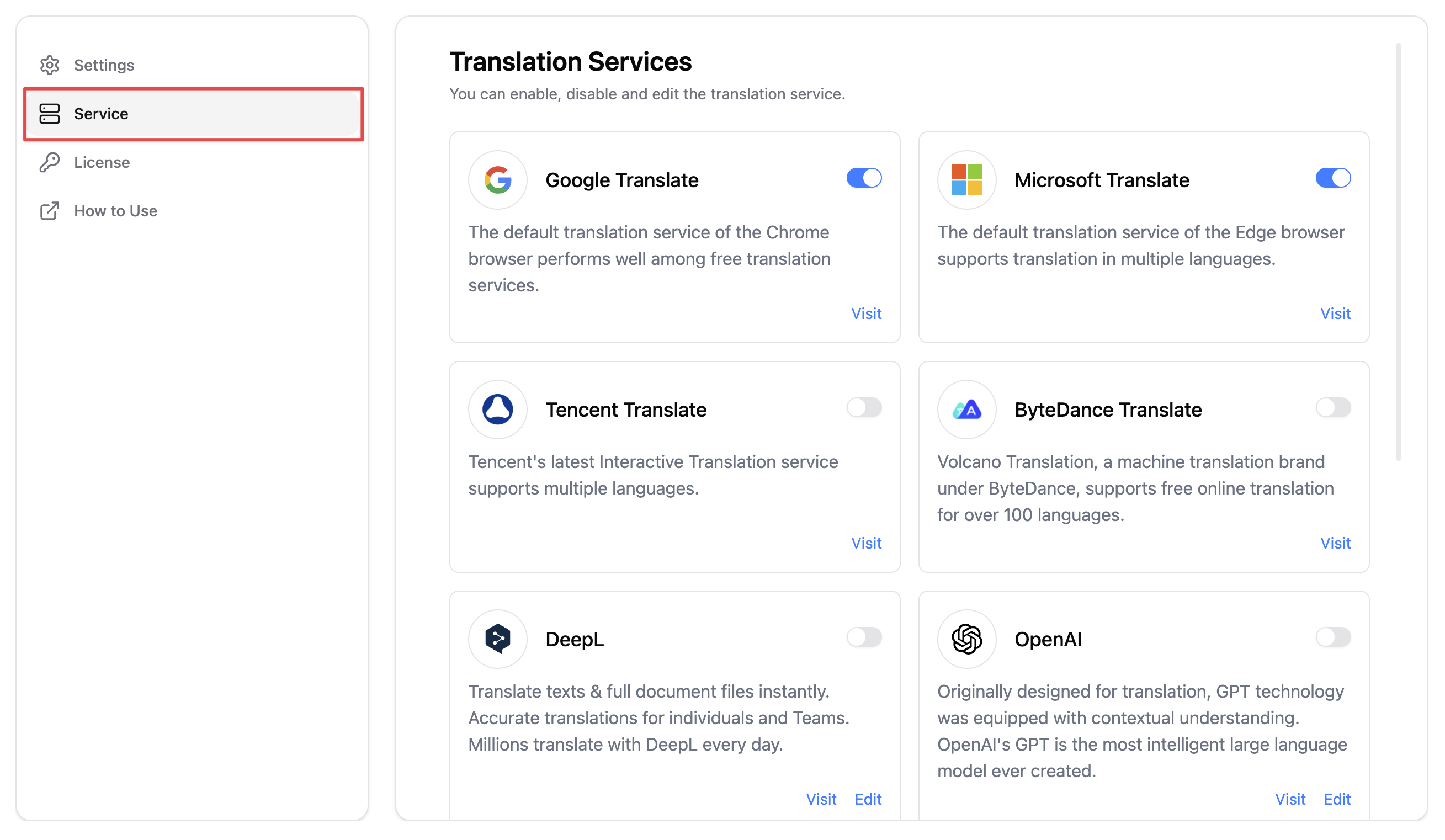Enable the Tencent Translate toggle

click(x=864, y=408)
